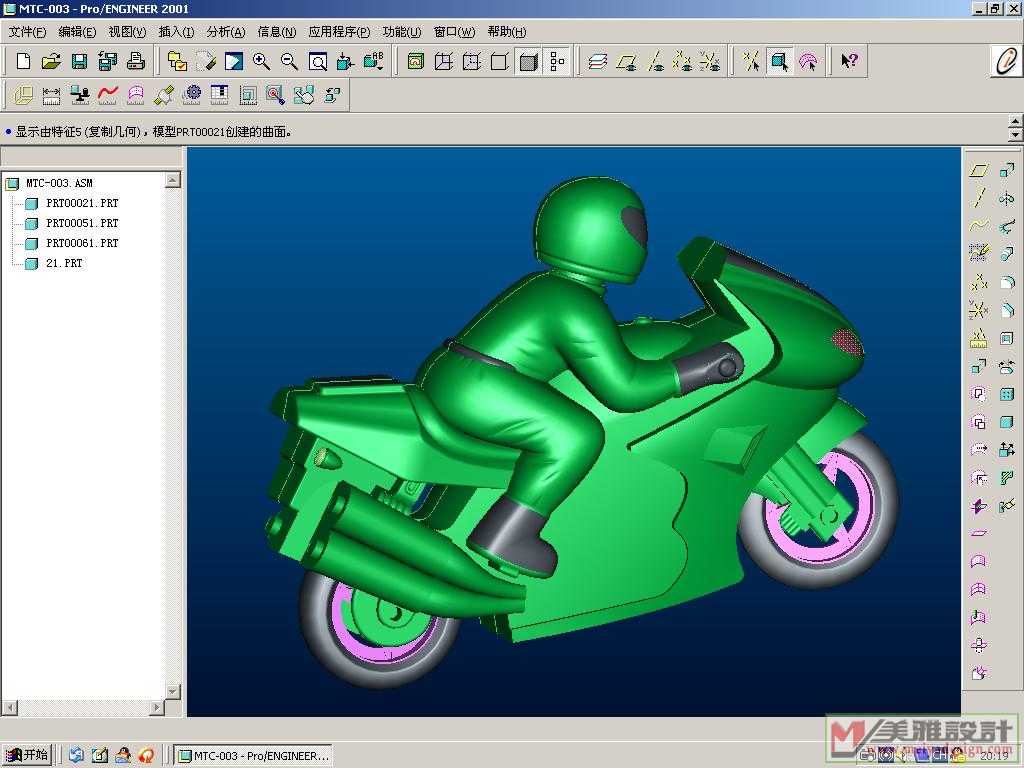Open the 分析(A) menu
This screenshot has width=1024, height=768.
226,31
